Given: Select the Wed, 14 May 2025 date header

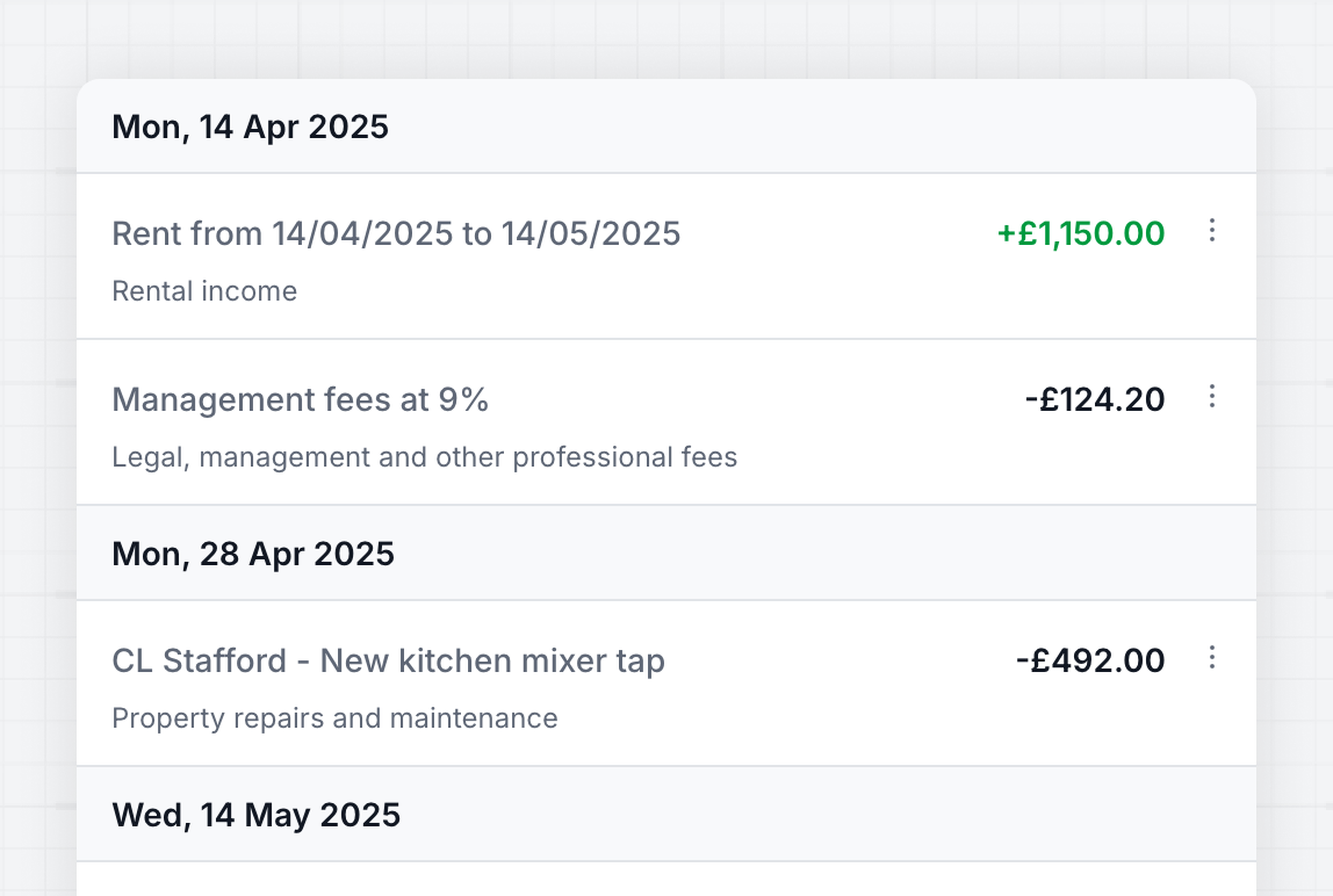Looking at the screenshot, I should [x=255, y=815].
